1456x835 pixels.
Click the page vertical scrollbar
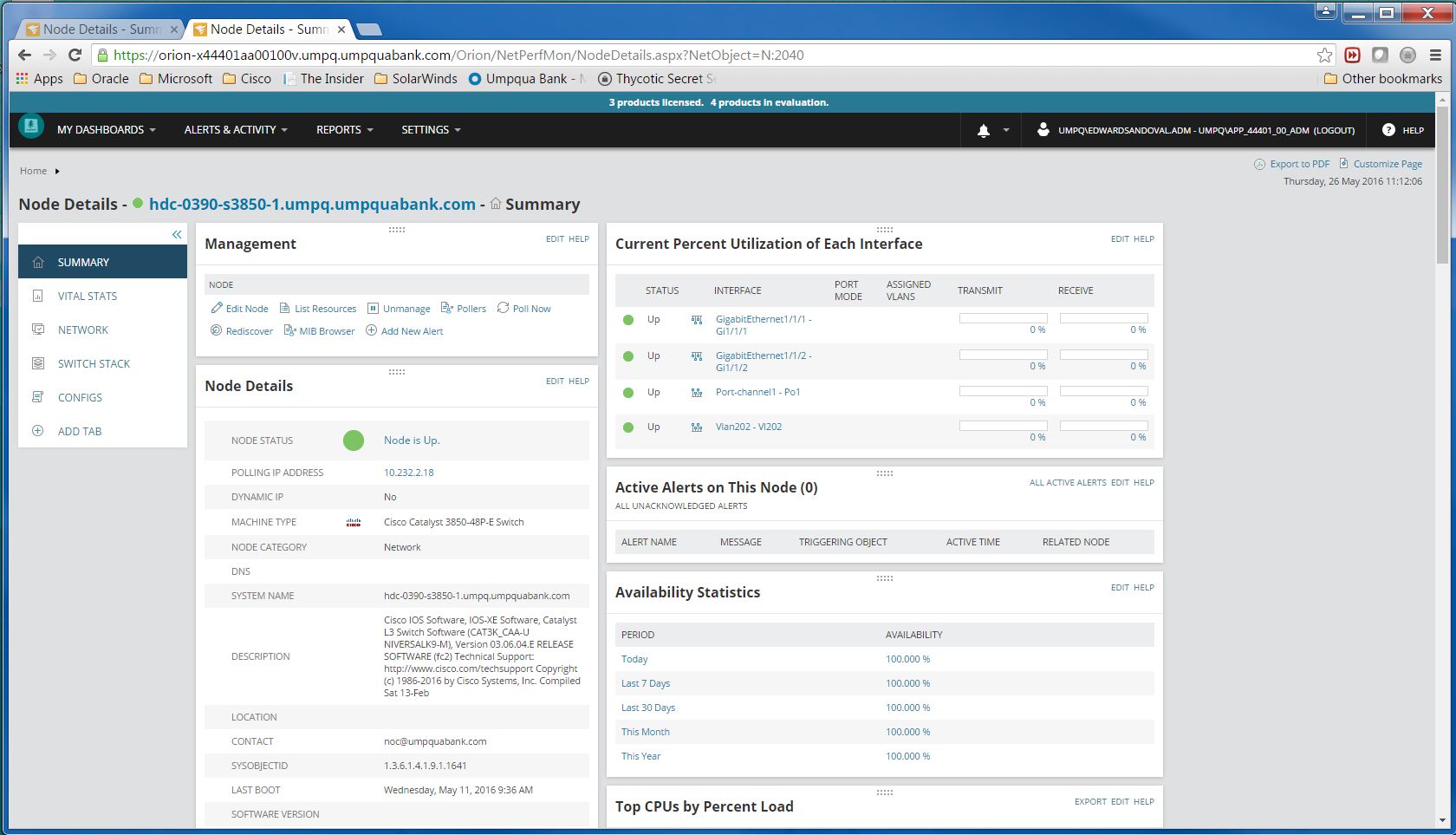[x=1442, y=186]
